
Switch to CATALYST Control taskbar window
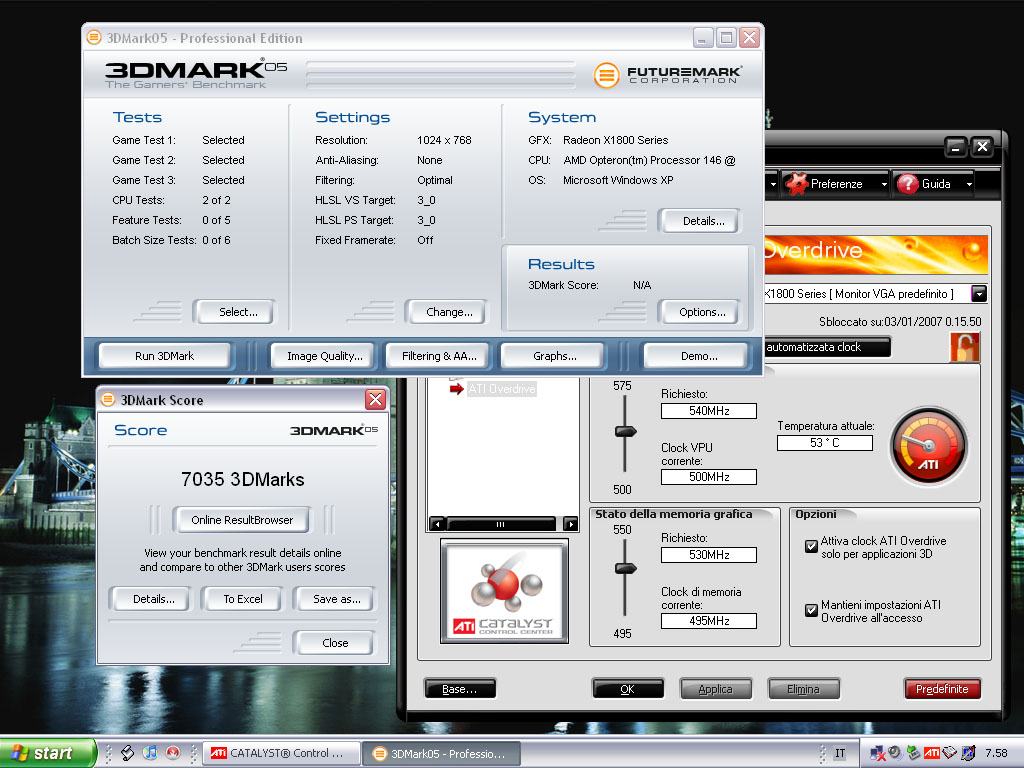pos(281,754)
